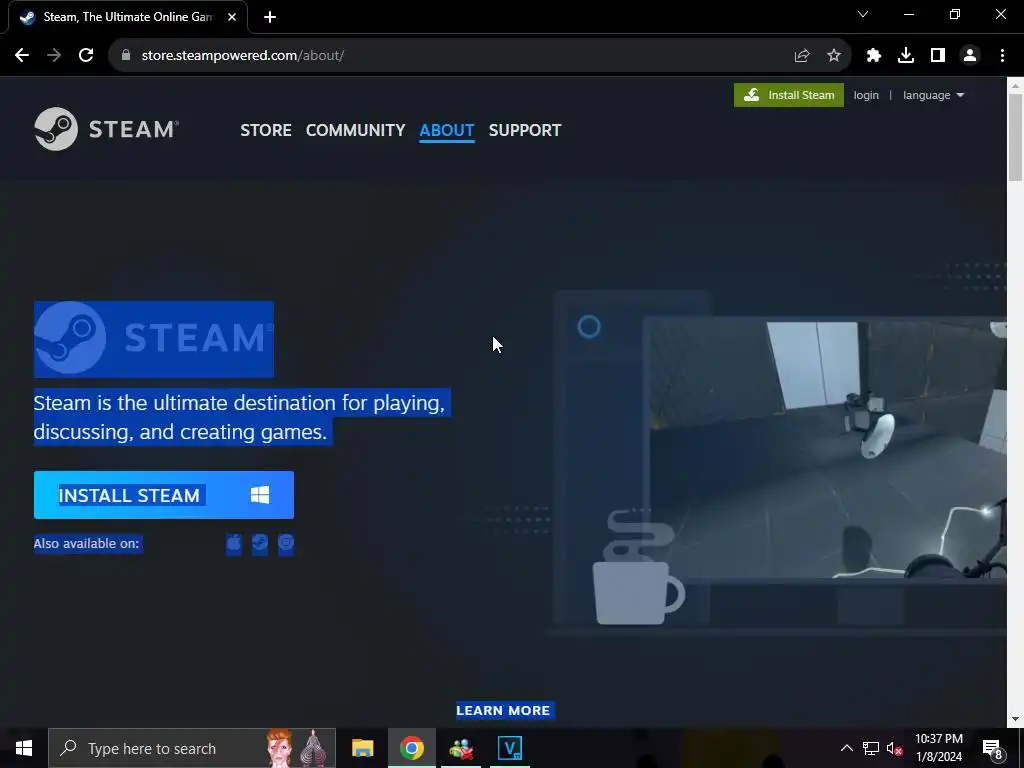Close the Steam browser tab
Viewport: 1024px width, 768px height.
pos(232,17)
